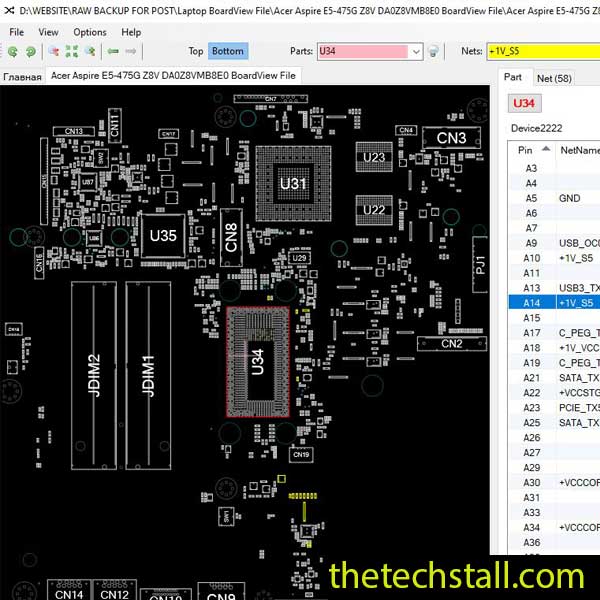The image size is (600, 600).
Task: Click the NetName column header
Action: (x=579, y=150)
